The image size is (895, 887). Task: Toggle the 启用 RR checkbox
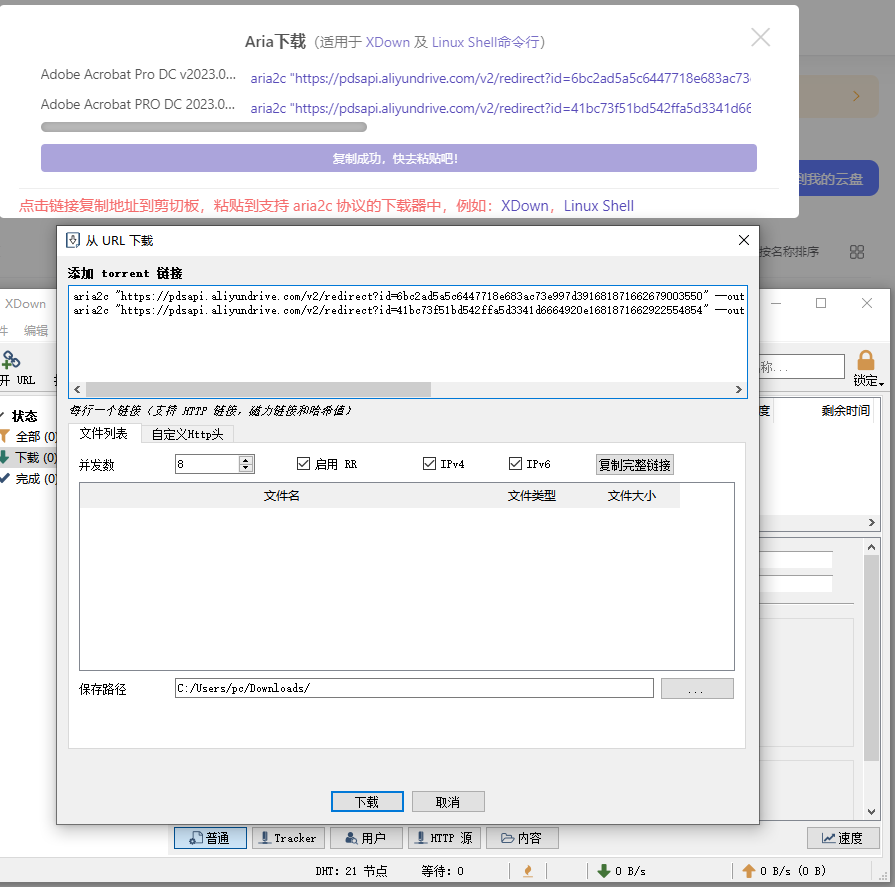point(303,463)
